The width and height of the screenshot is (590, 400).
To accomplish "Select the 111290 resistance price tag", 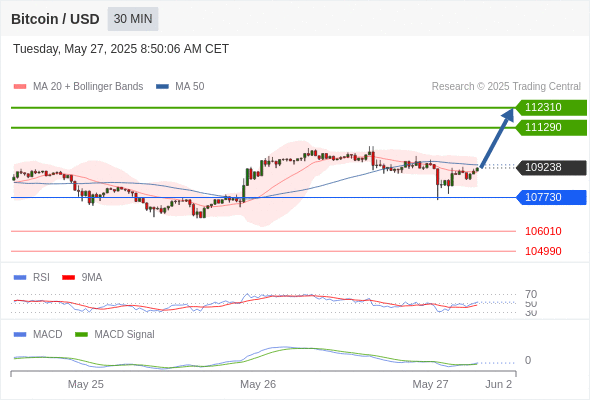I will (551, 128).
